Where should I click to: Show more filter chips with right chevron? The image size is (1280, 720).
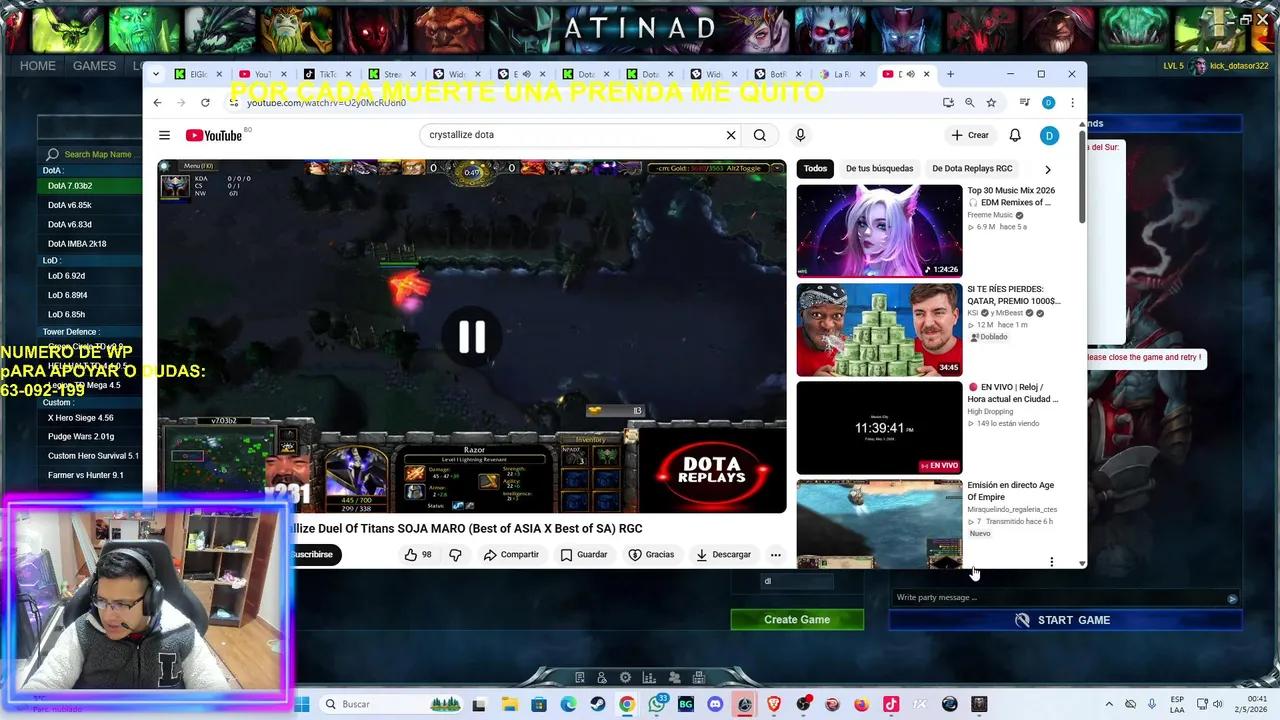point(1047,169)
